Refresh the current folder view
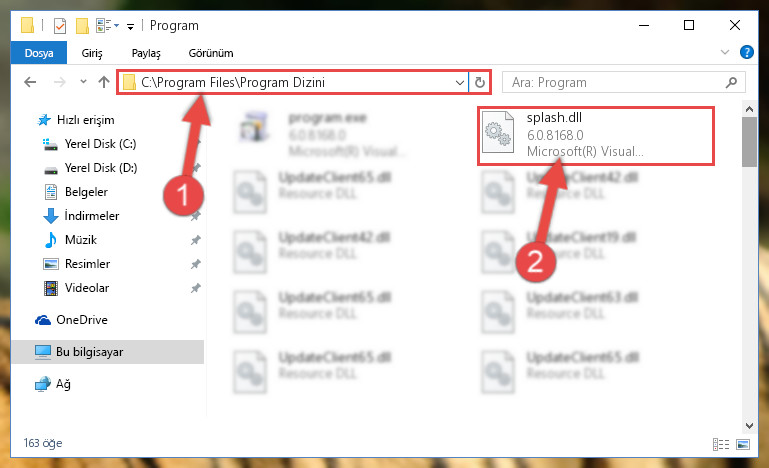Screen dimensions: 769x468 click(x=480, y=82)
